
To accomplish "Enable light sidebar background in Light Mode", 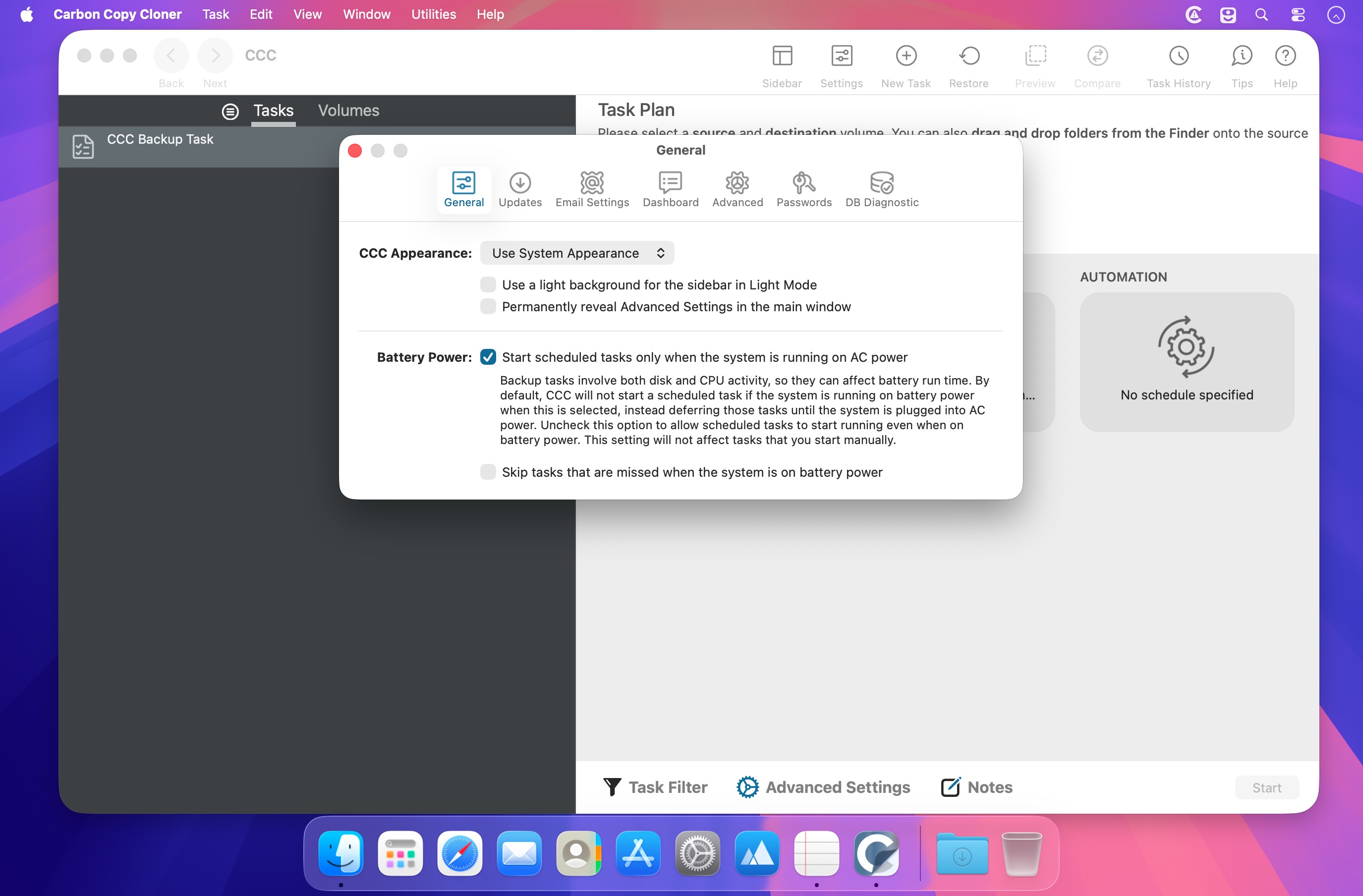I will point(488,284).
